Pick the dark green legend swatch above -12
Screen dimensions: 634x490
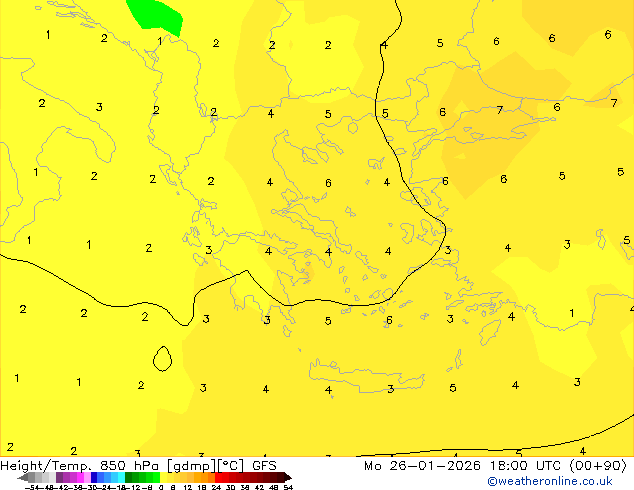pos(129,477)
